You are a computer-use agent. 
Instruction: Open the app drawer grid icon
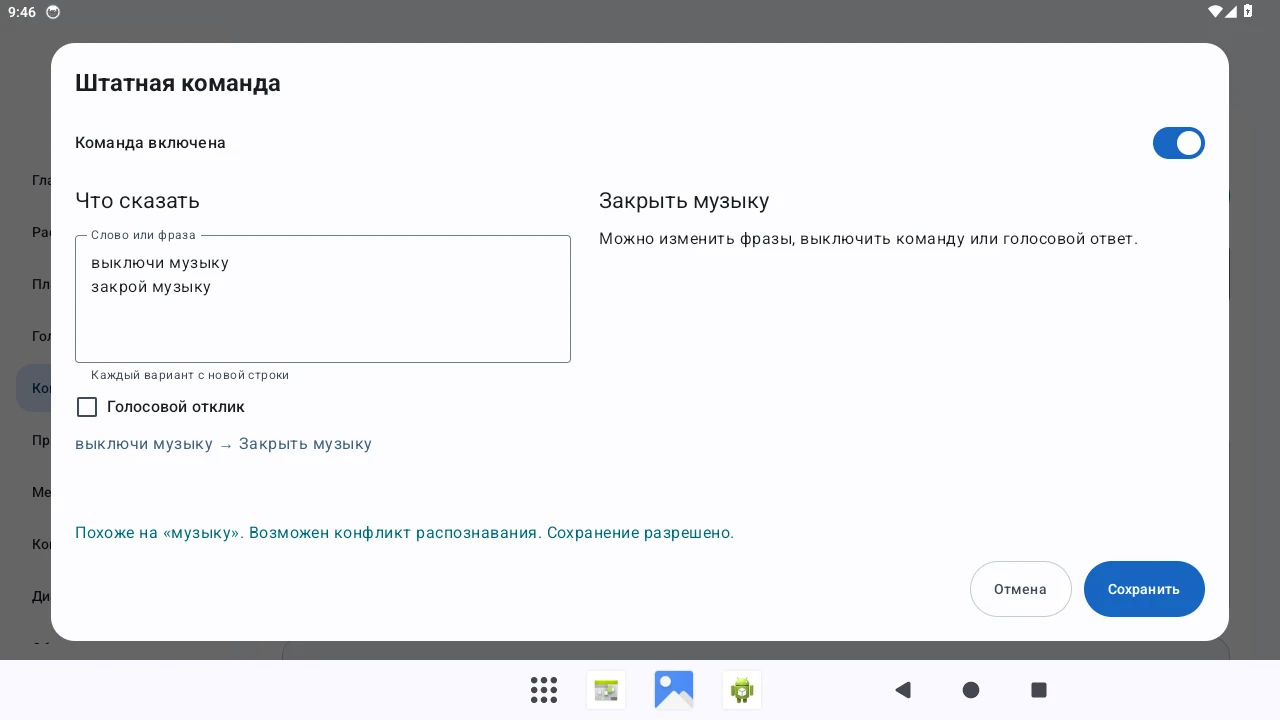coord(544,690)
